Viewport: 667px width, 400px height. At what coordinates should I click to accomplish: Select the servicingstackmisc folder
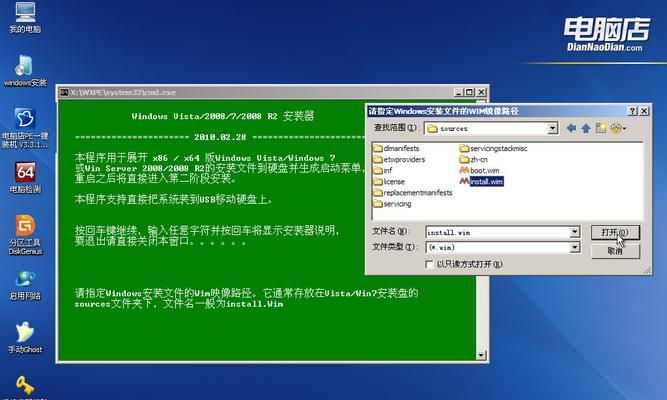(x=493, y=148)
